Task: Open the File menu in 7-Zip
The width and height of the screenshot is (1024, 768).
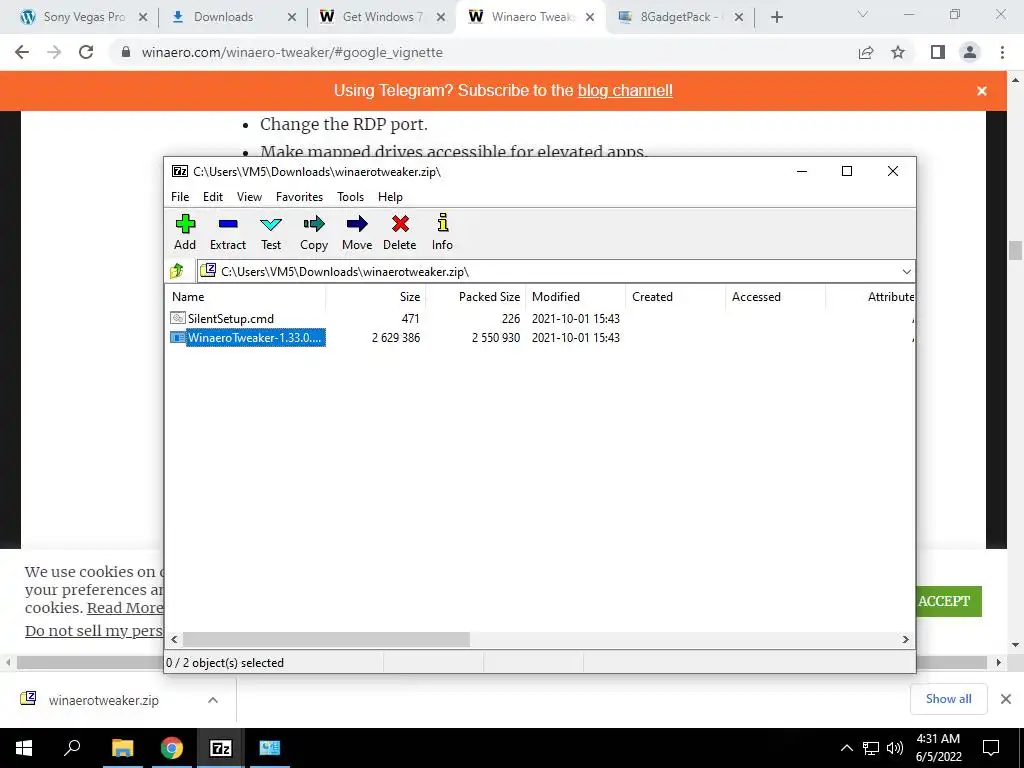Action: pos(180,197)
